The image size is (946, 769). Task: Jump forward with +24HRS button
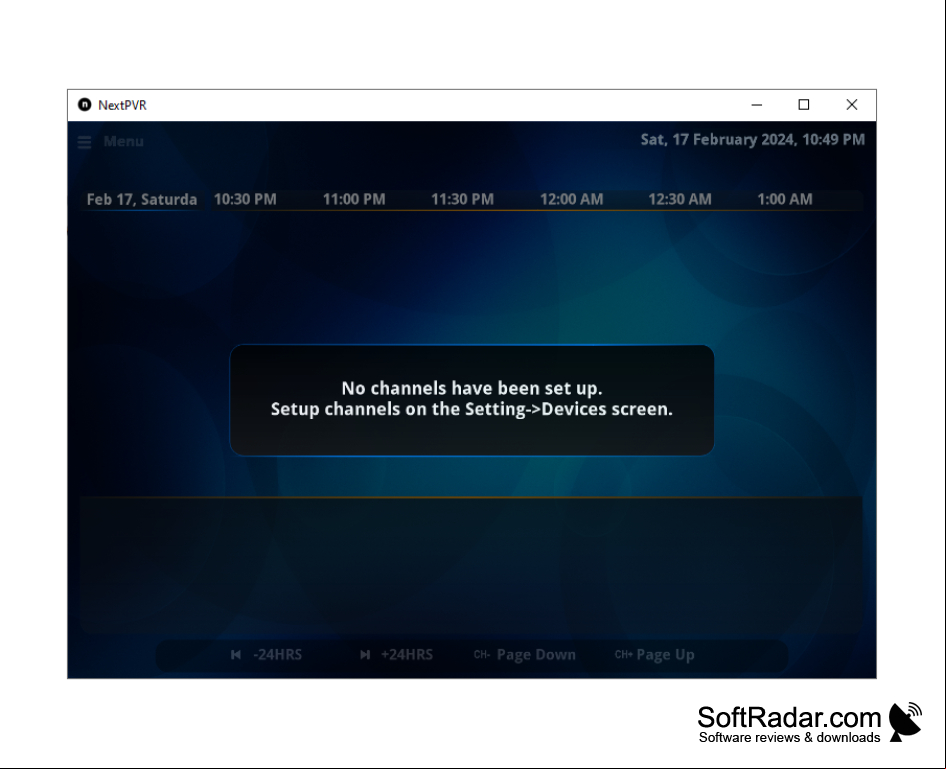pos(407,654)
